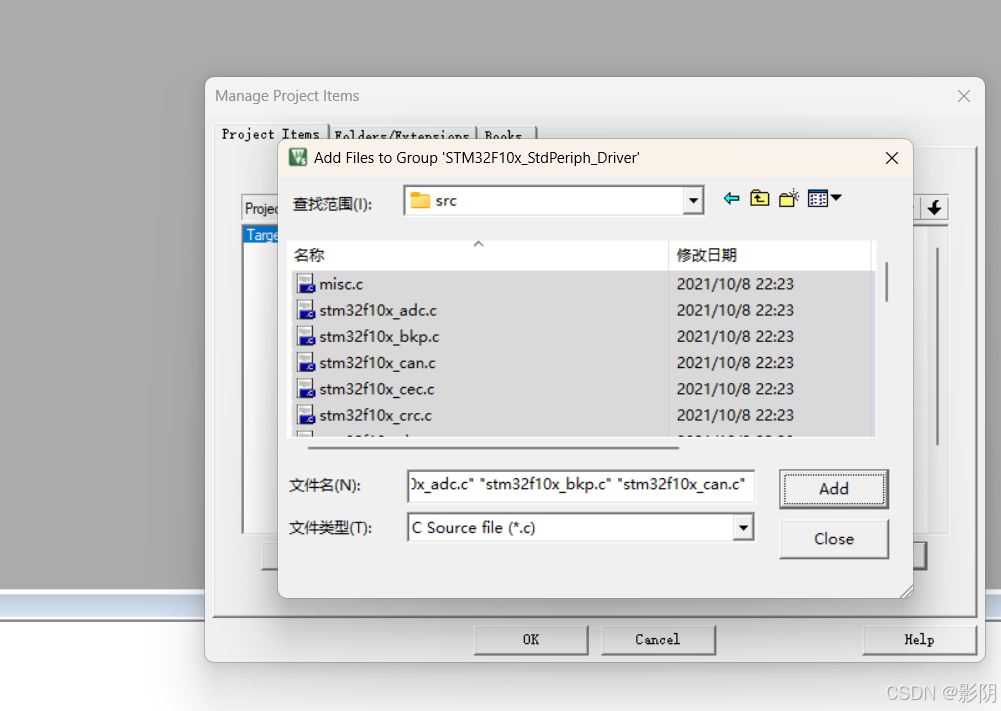Viewport: 1001px width, 711px height.
Task: Close the Manage Project Items window
Action: click(964, 96)
